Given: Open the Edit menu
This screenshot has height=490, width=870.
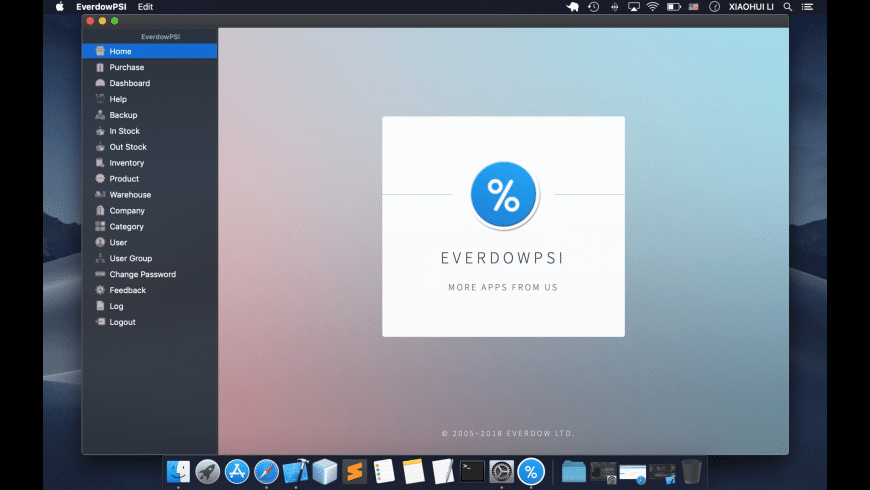Looking at the screenshot, I should click(x=145, y=7).
